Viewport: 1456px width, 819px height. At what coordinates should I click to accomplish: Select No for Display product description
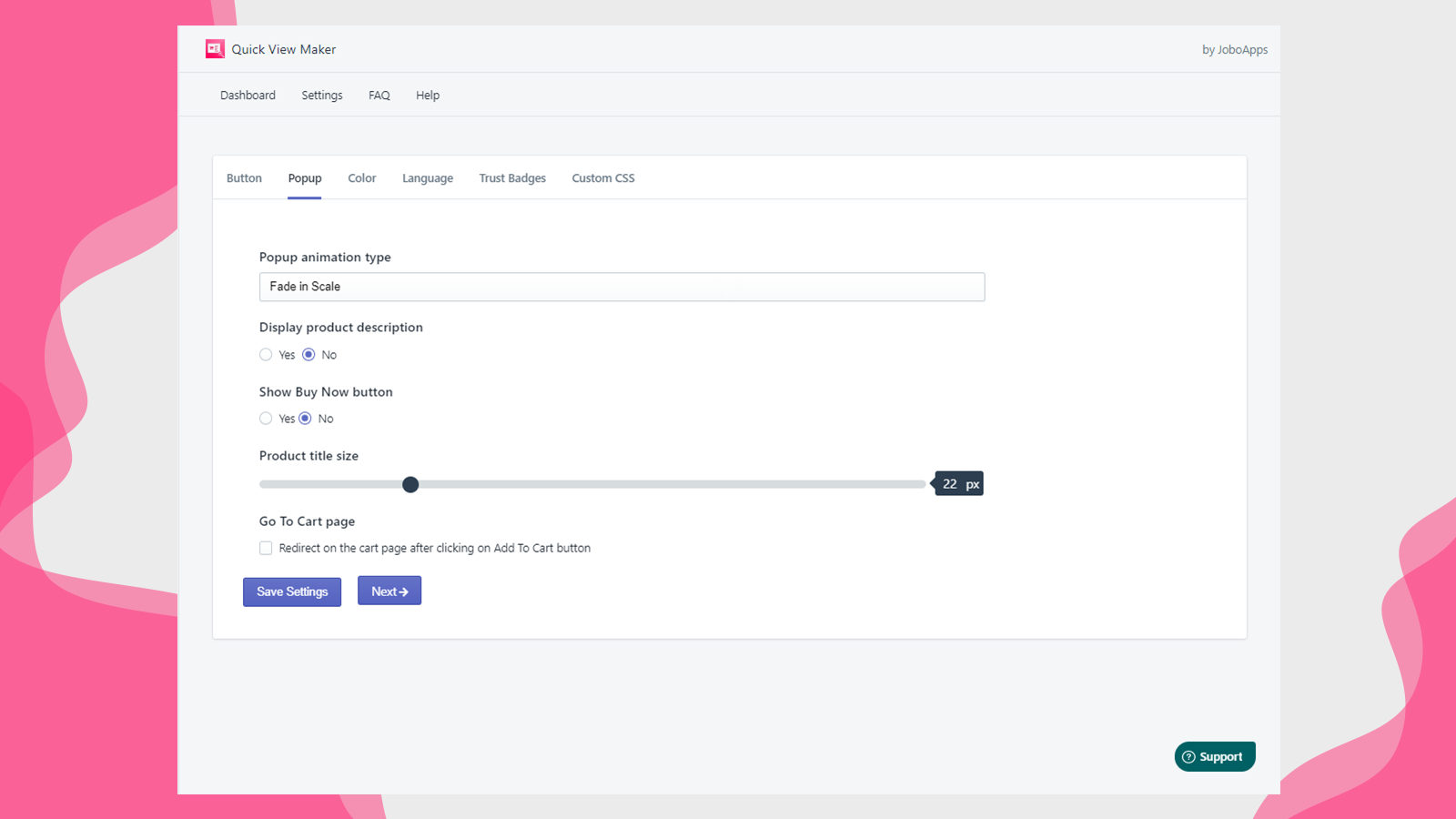308,354
